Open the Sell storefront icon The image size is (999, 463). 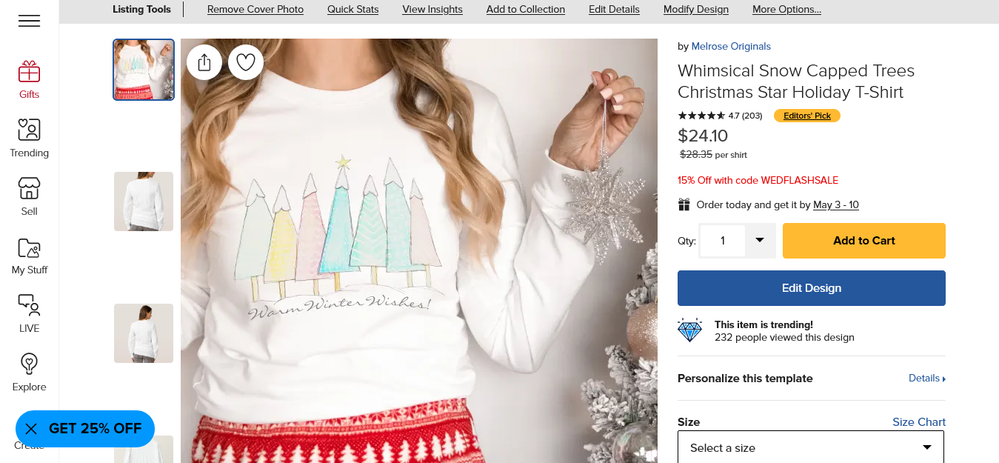point(29,188)
